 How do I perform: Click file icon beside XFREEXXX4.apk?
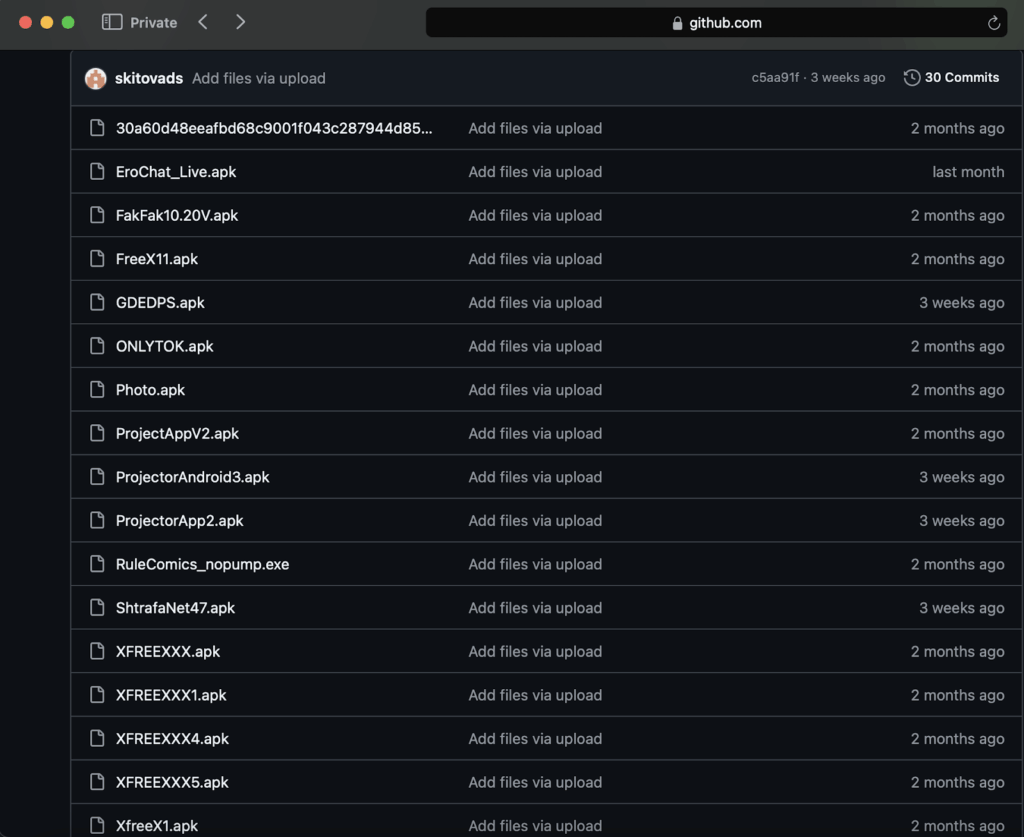(97, 738)
